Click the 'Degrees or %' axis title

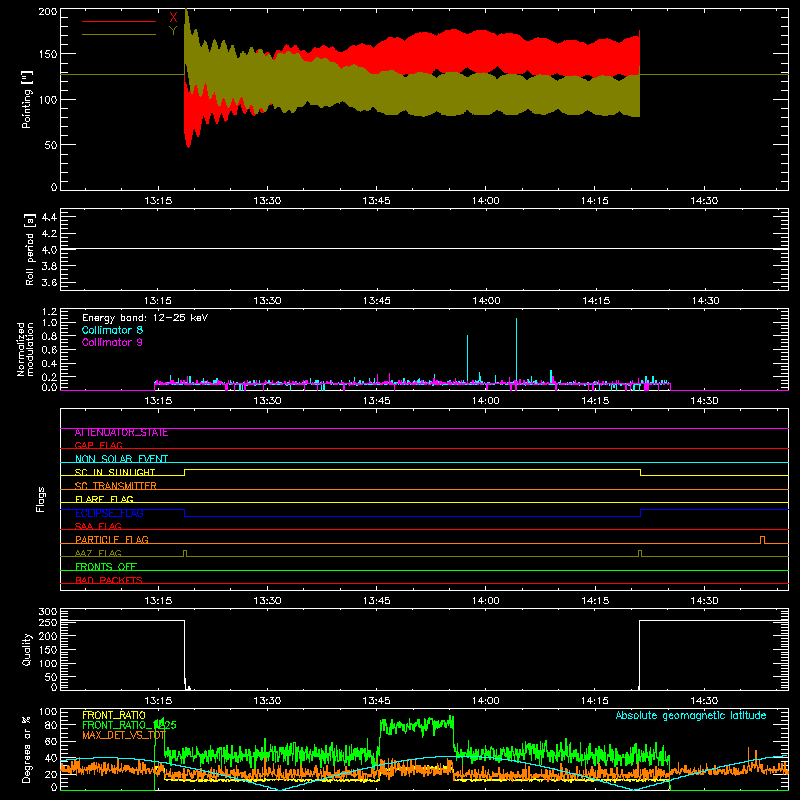click(27, 749)
